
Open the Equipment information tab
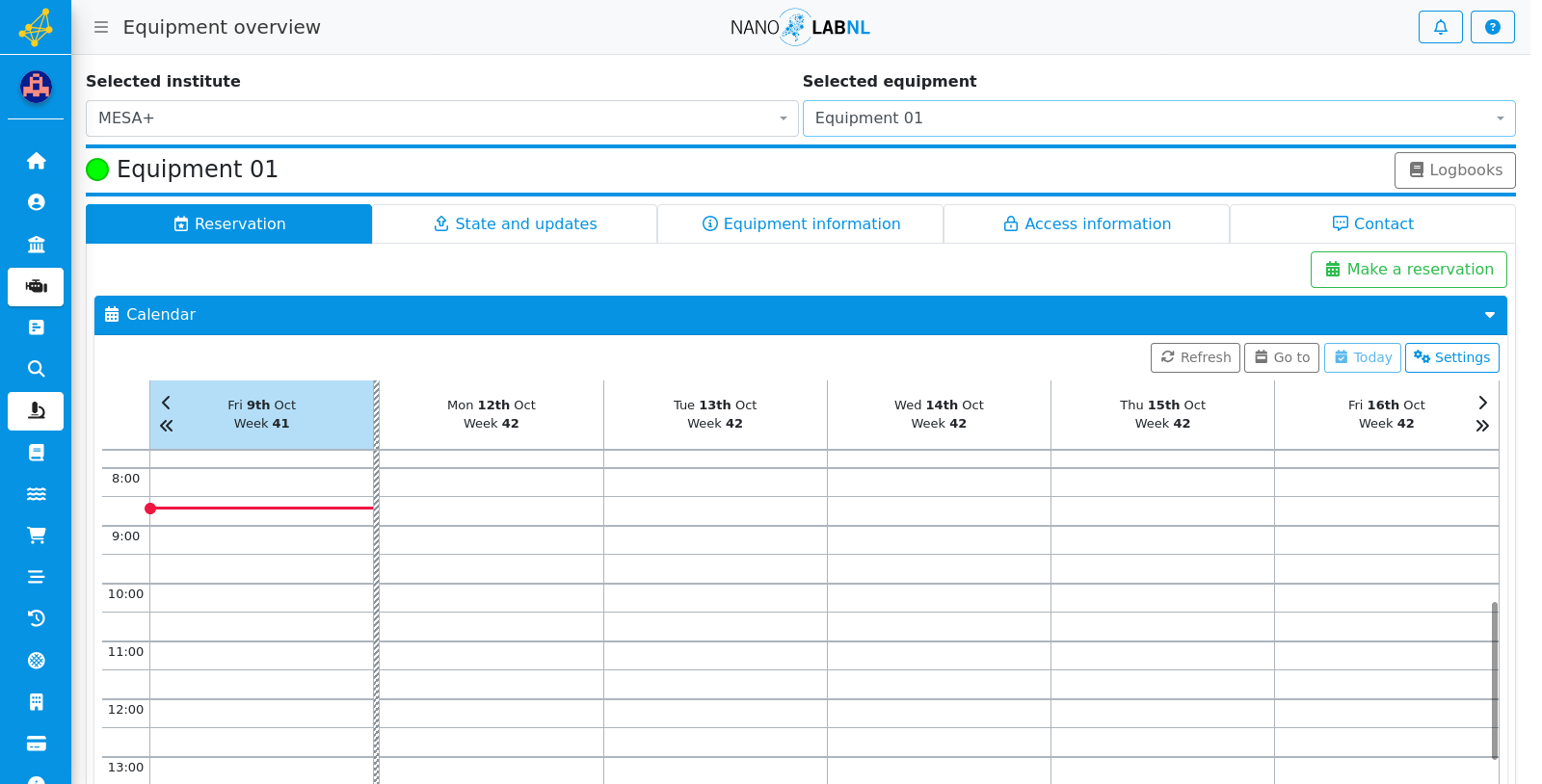pyautogui.click(x=801, y=223)
